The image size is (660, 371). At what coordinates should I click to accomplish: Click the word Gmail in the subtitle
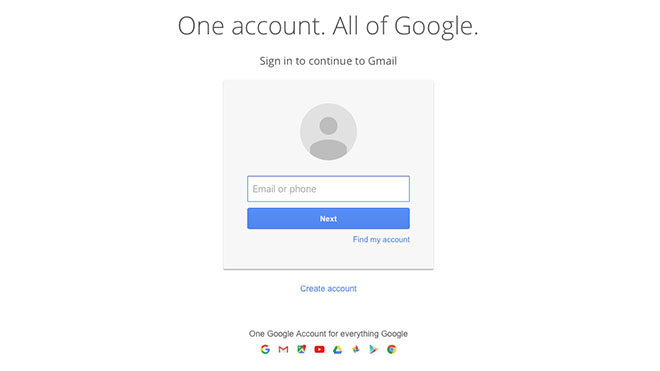[382, 61]
